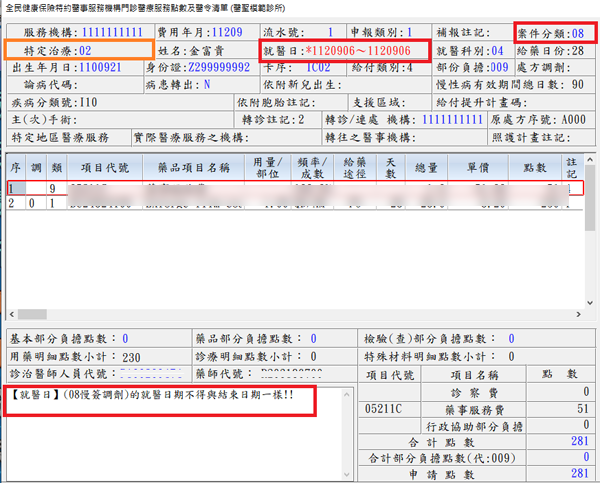Click the 項目代號 column header
Image resolution: width=600 pixels, height=483 pixels.
pyautogui.click(x=104, y=166)
